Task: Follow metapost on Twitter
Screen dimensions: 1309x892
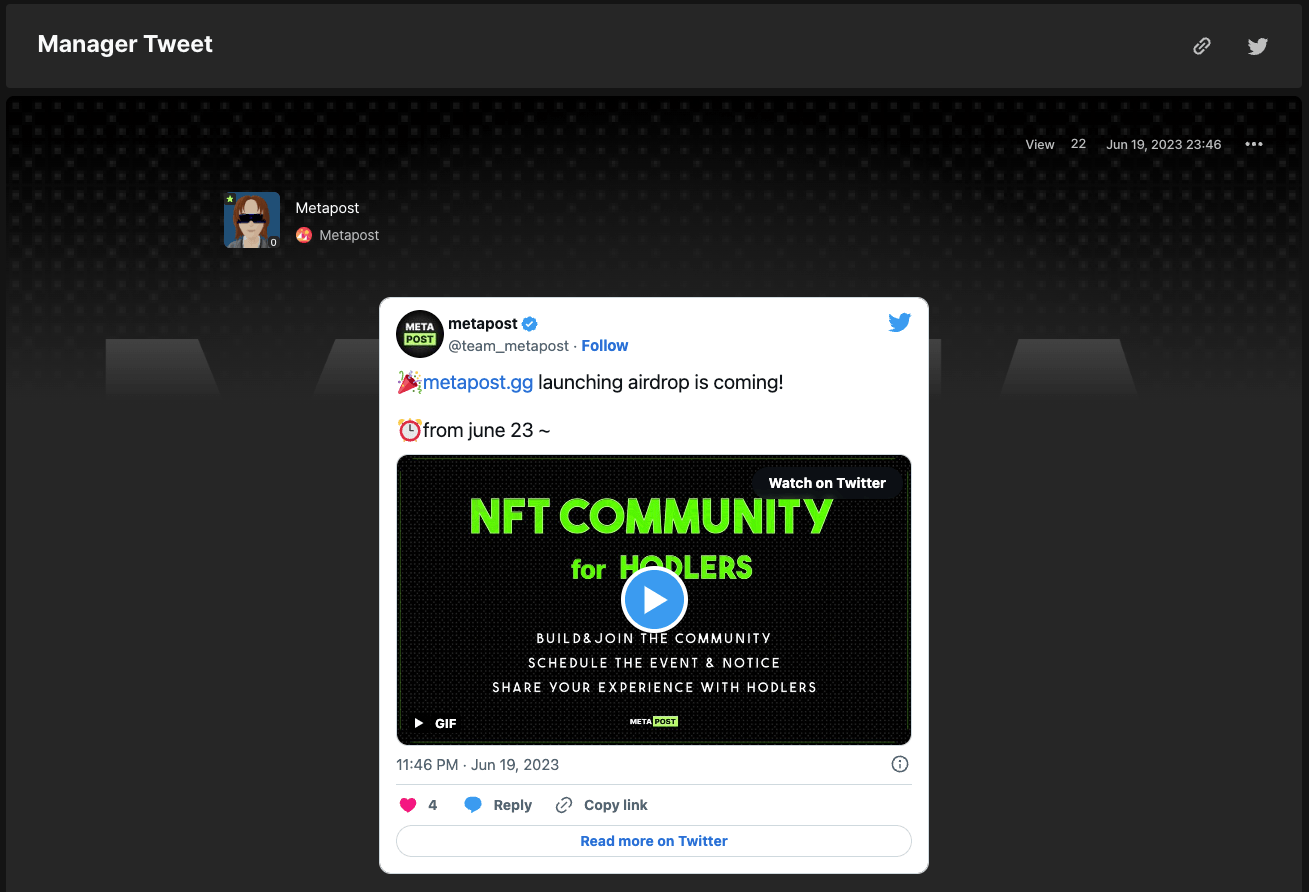Action: point(605,346)
